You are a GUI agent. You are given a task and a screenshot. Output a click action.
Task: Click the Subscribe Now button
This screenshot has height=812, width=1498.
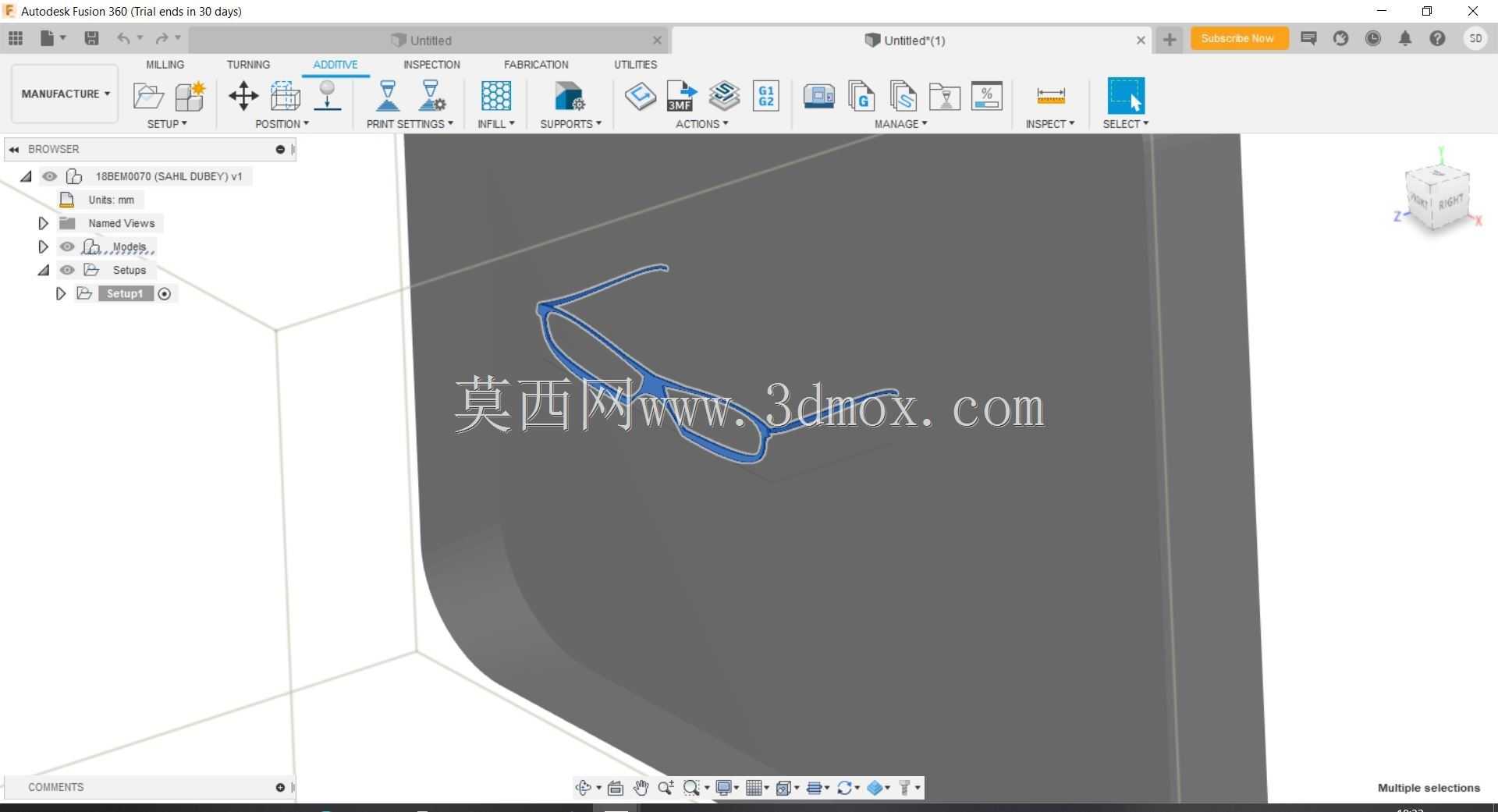point(1238,38)
